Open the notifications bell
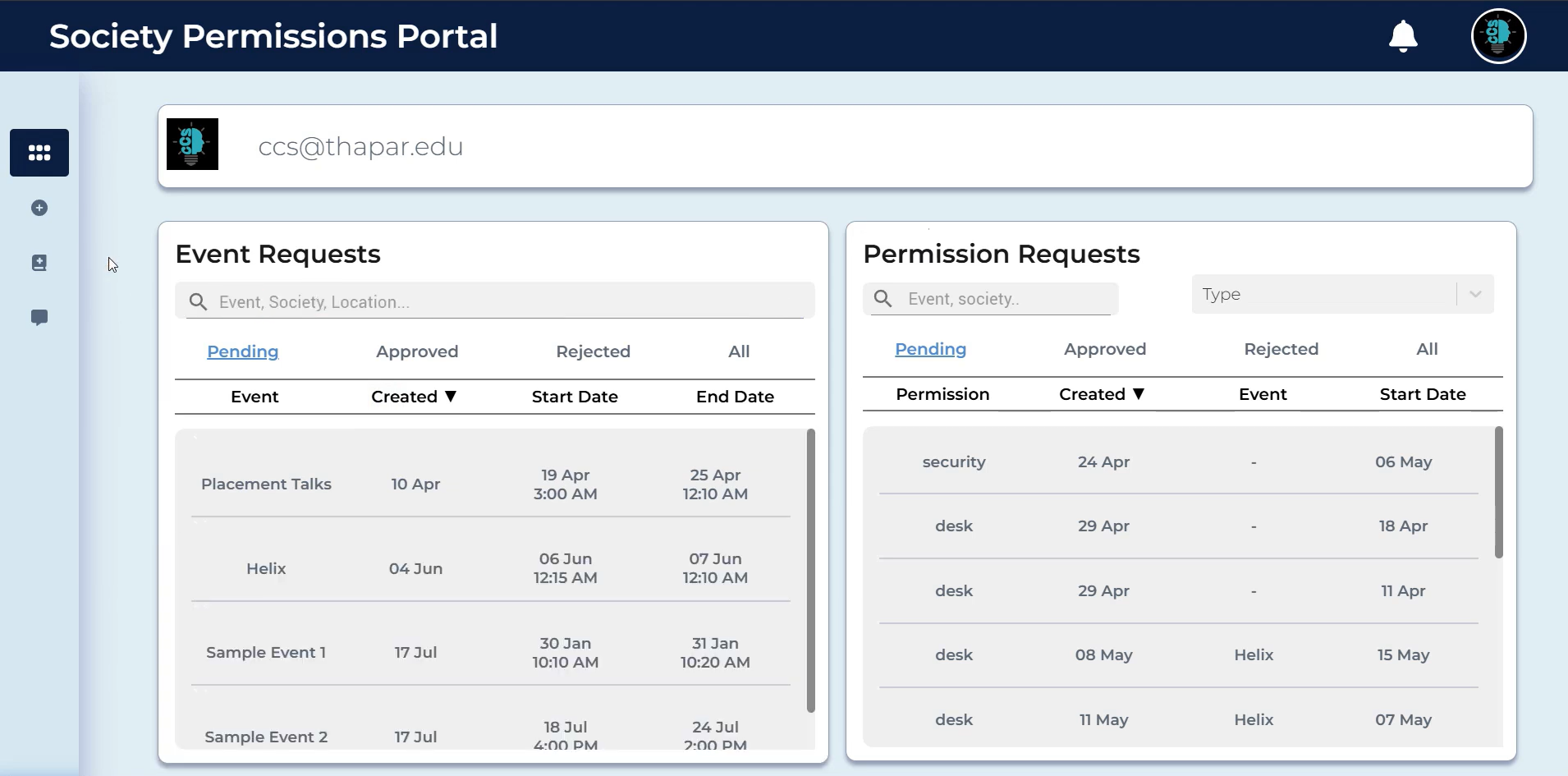1568x776 pixels. click(1403, 36)
